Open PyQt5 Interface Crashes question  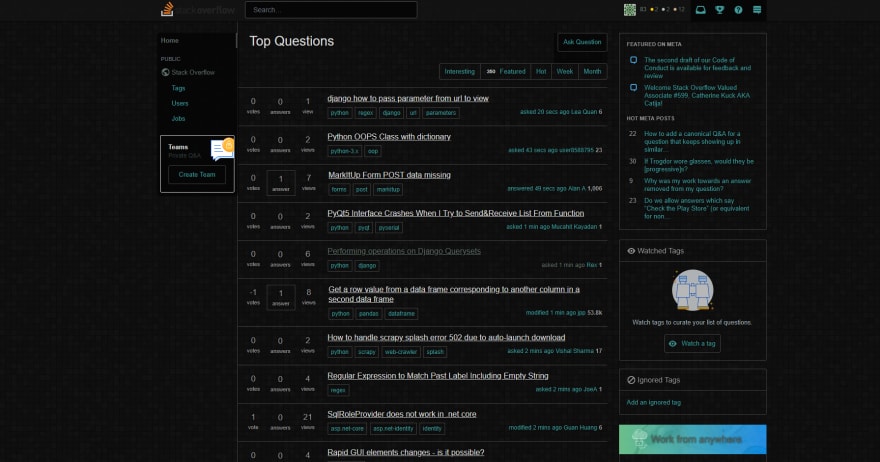[x=456, y=213]
